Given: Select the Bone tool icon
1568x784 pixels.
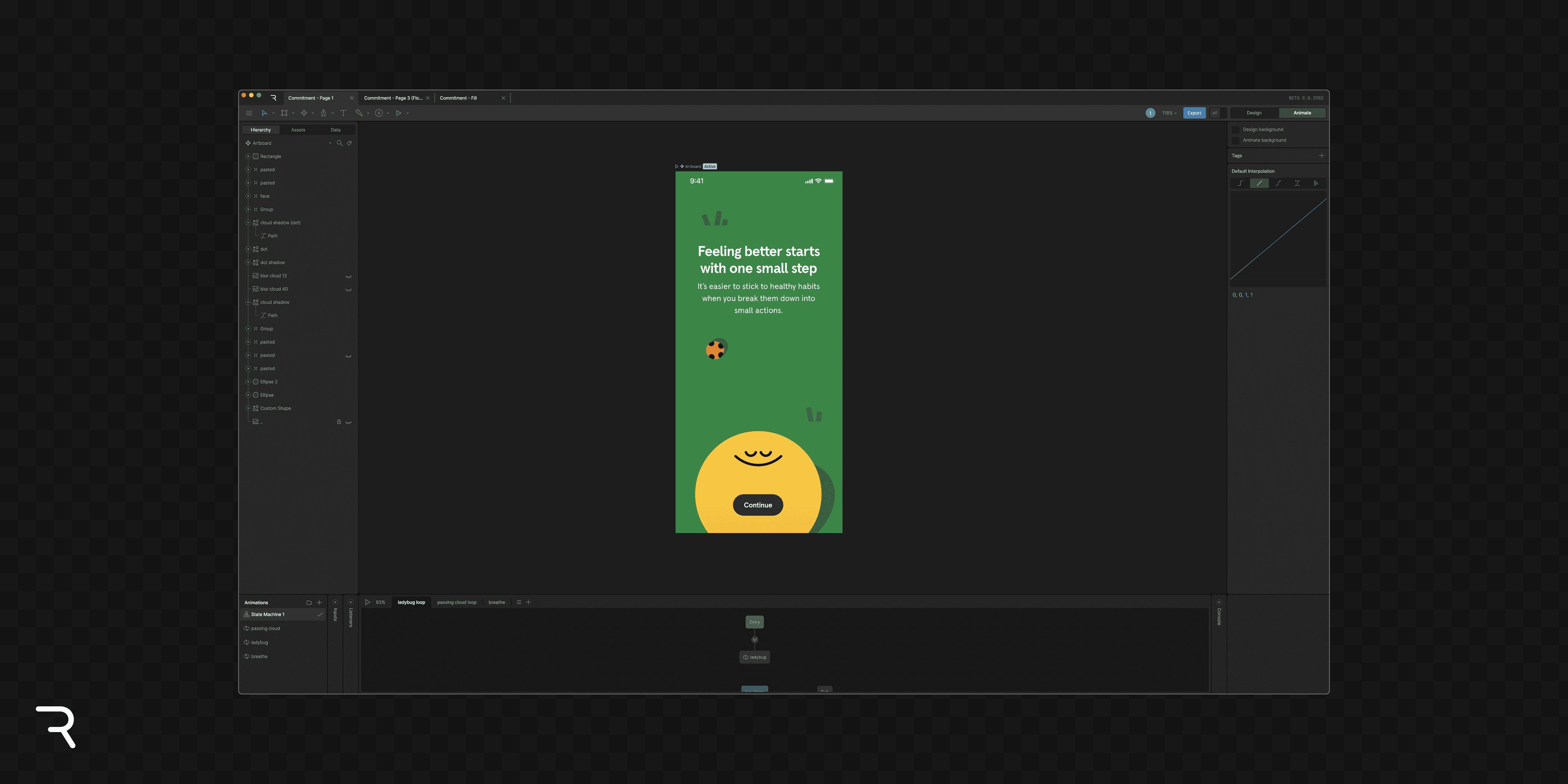Looking at the screenshot, I should coord(359,113).
